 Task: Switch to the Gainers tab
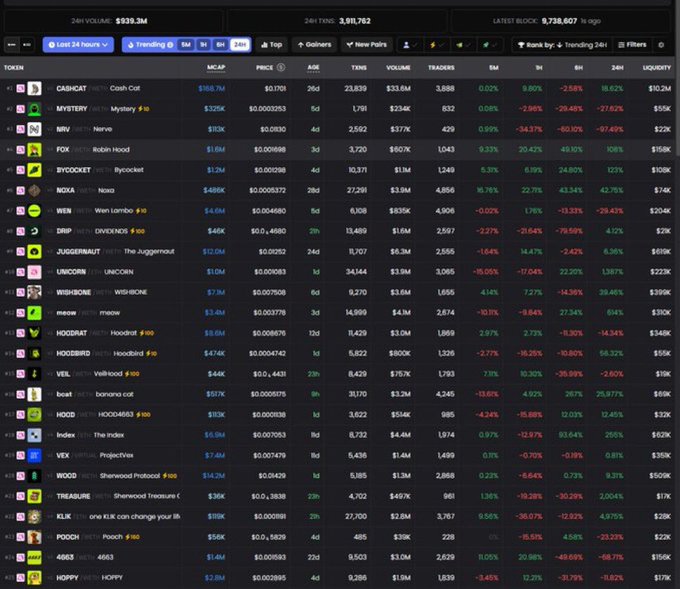314,45
